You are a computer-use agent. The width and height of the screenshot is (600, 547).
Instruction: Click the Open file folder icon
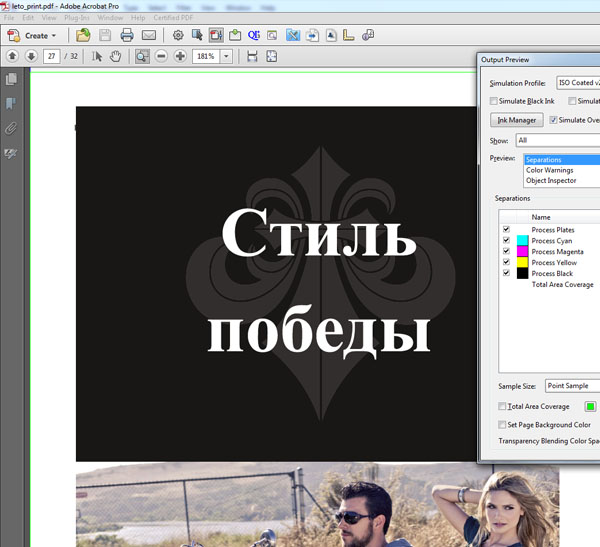pos(83,35)
